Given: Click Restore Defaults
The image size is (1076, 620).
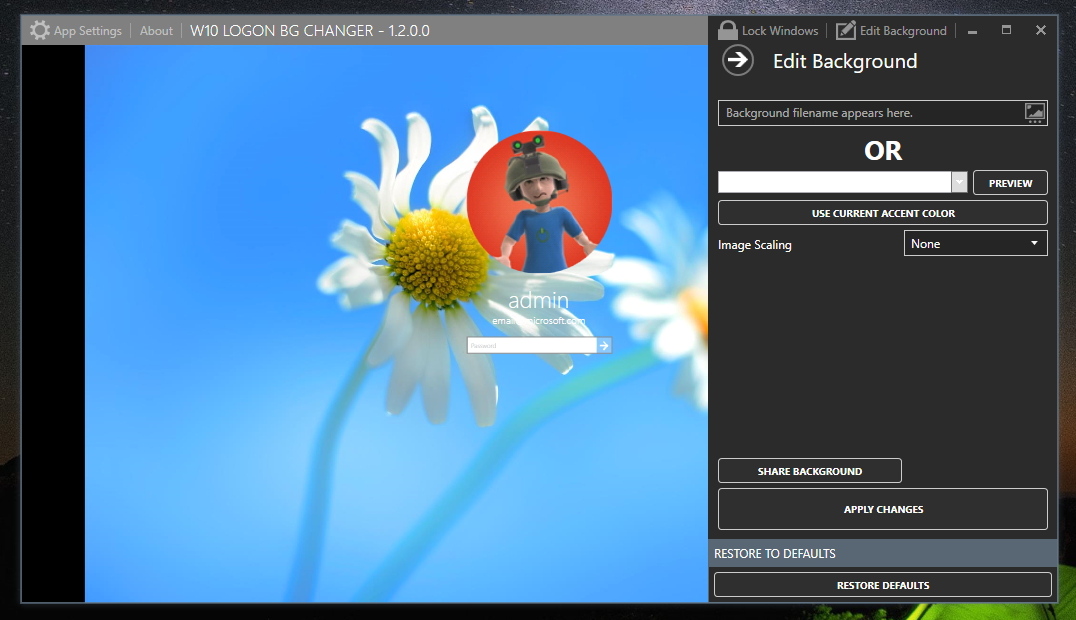Looking at the screenshot, I should click(882, 585).
